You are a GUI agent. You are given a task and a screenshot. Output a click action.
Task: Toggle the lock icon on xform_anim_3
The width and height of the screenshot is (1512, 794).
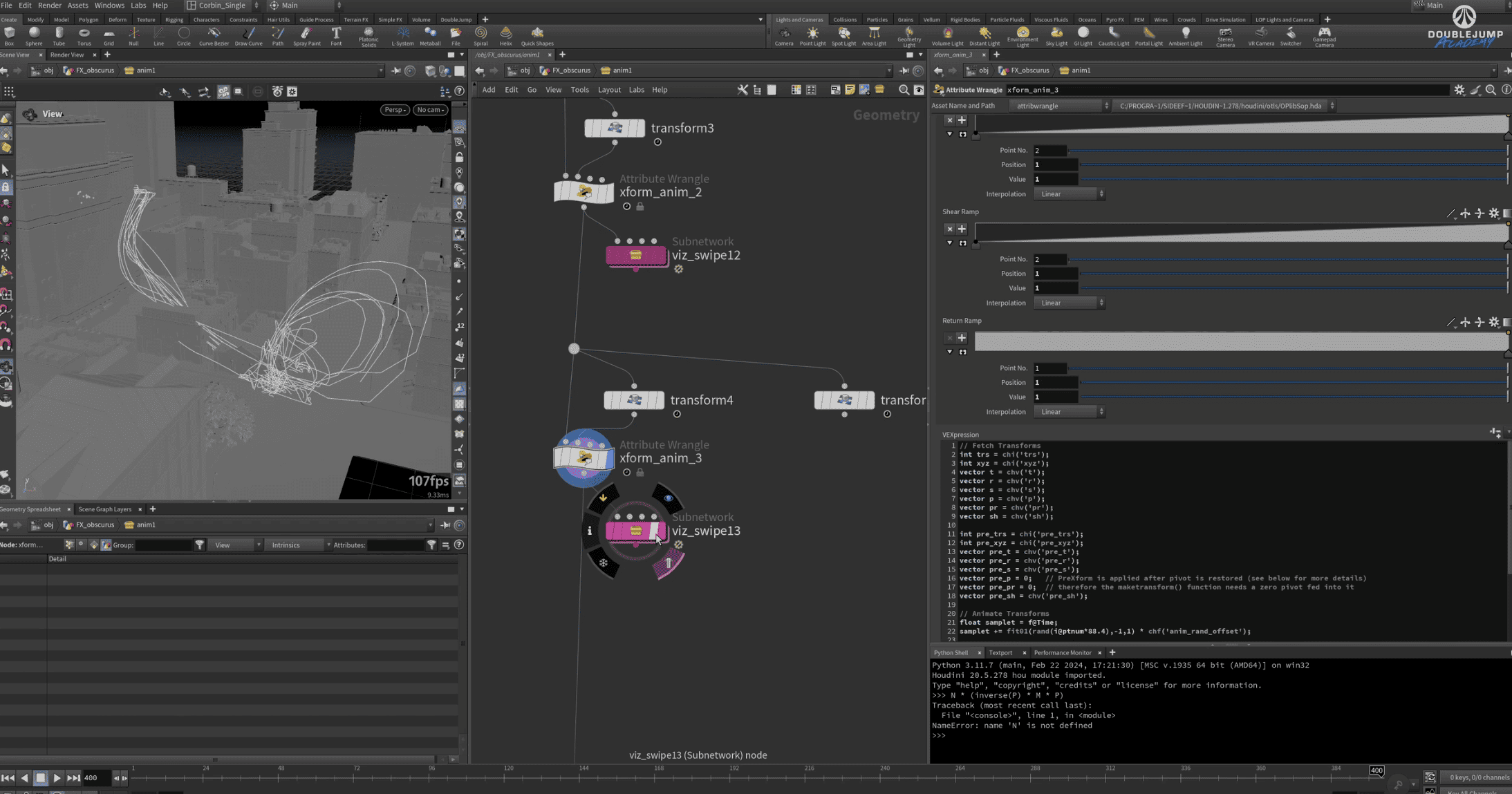(640, 473)
